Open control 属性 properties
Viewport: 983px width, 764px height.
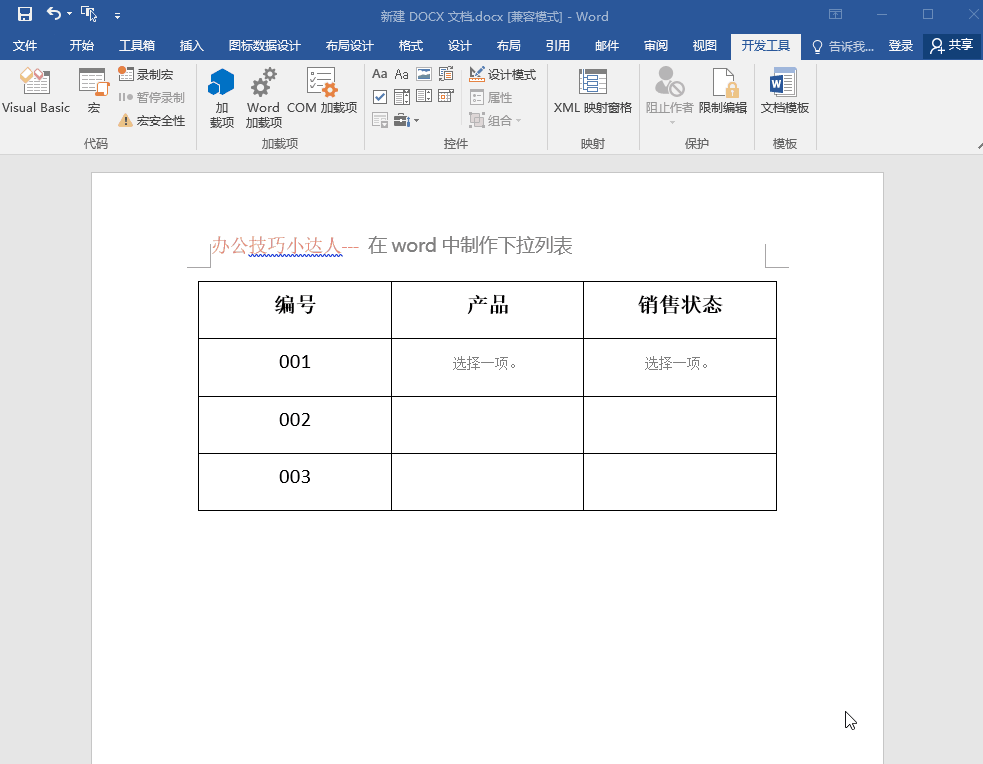pos(491,98)
